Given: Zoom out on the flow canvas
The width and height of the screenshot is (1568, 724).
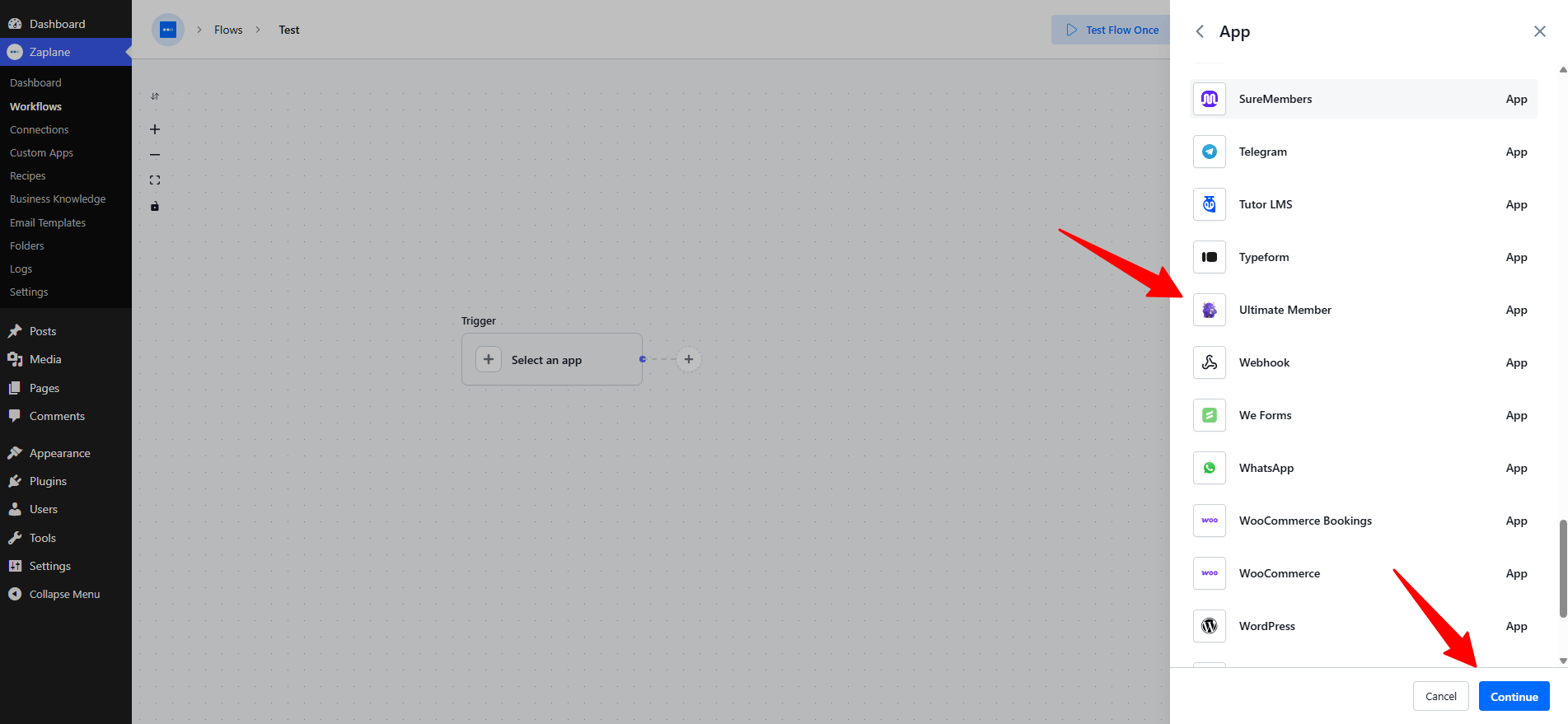Looking at the screenshot, I should (155, 155).
